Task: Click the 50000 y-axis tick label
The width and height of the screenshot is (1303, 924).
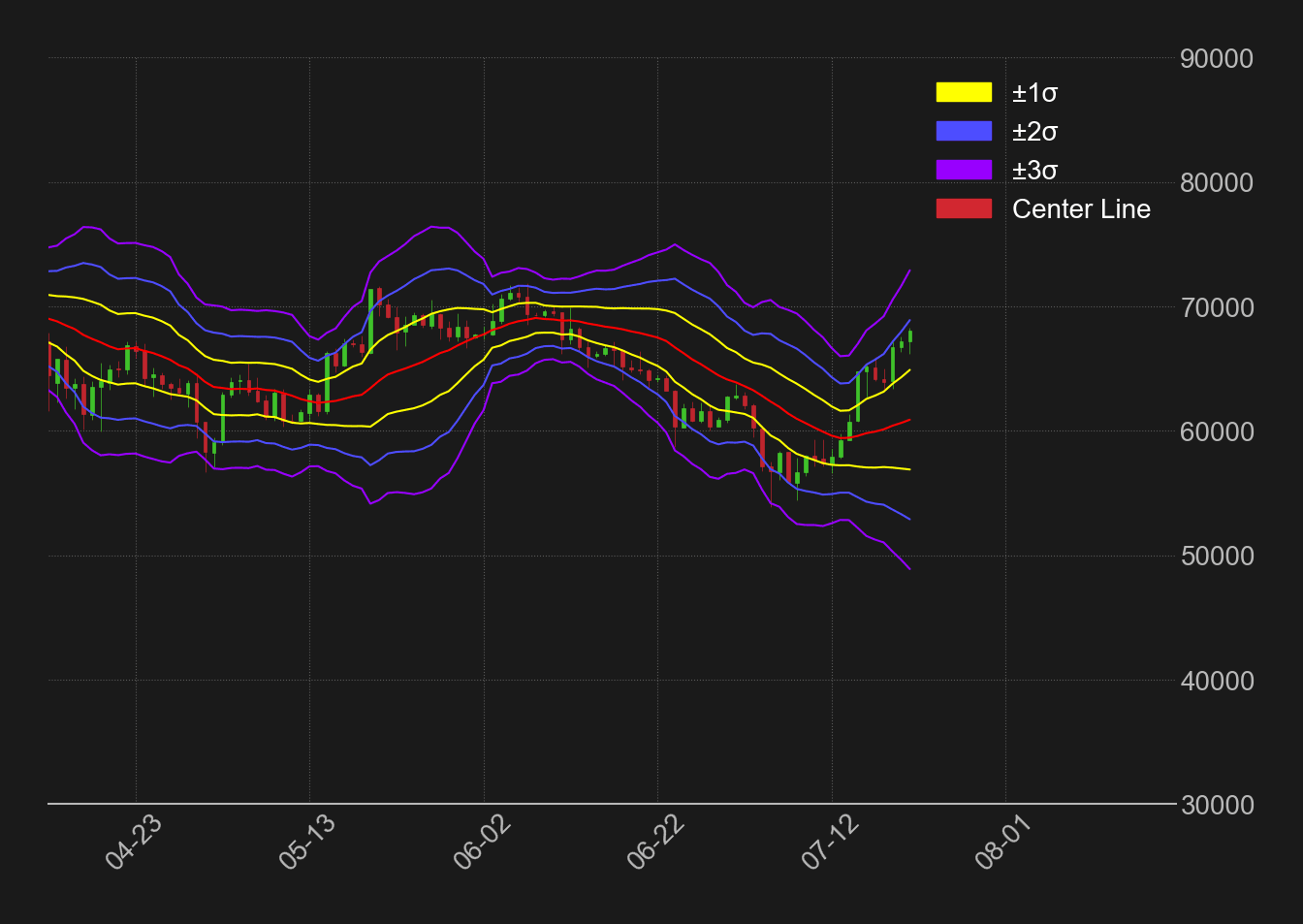Action: tap(1217, 557)
